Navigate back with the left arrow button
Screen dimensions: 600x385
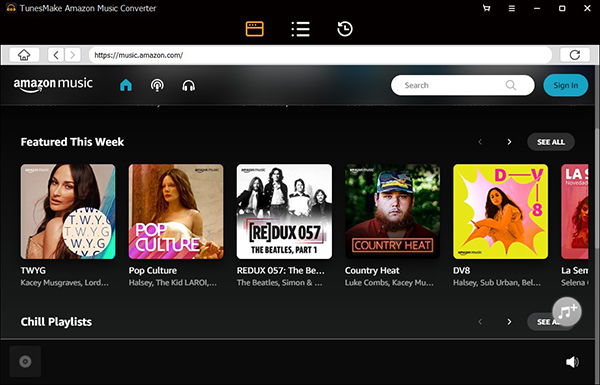coord(56,55)
